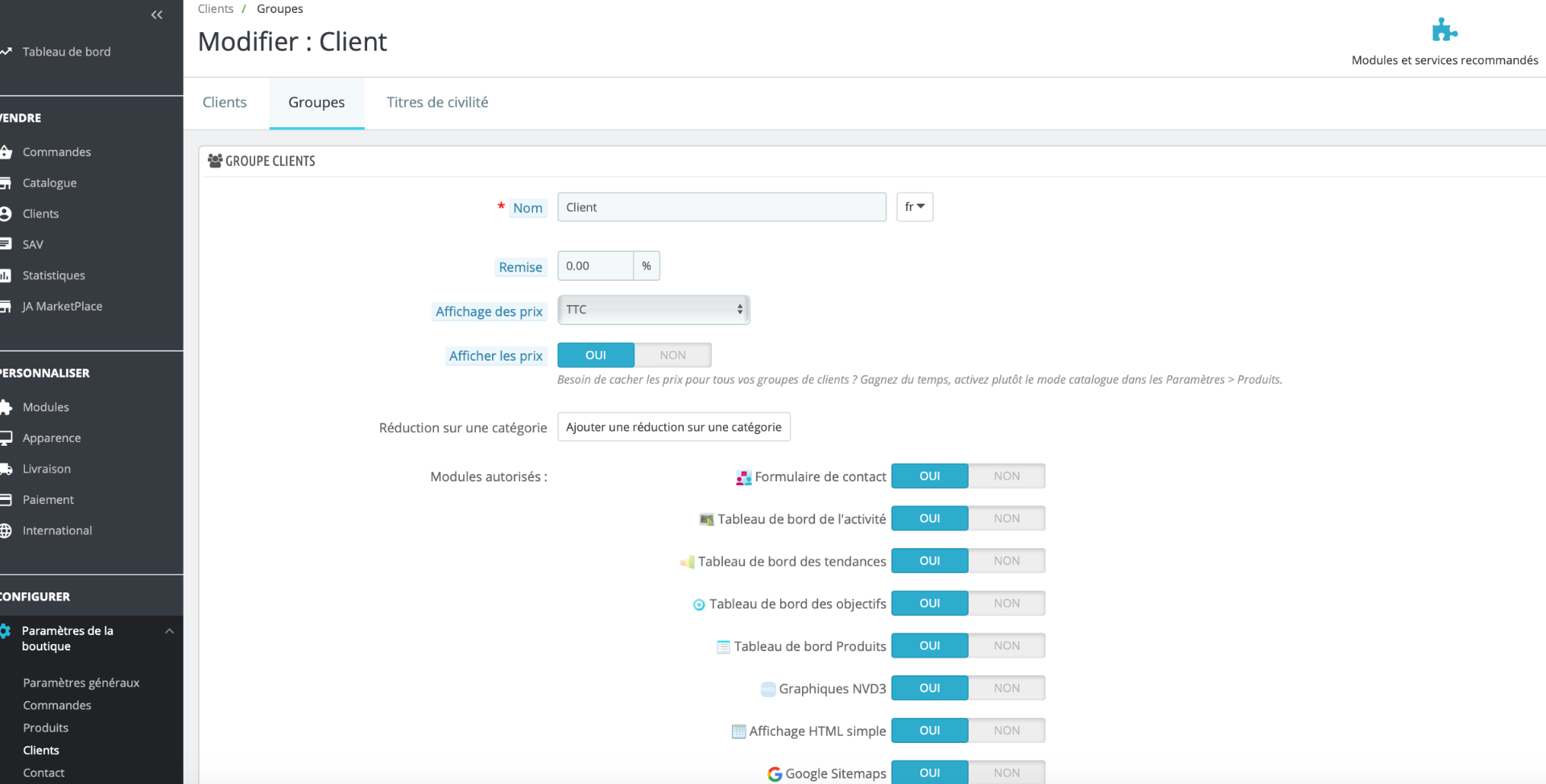Enable Google Sitemaps with OUI
Image resolution: width=1546 pixels, height=784 pixels.
click(930, 773)
